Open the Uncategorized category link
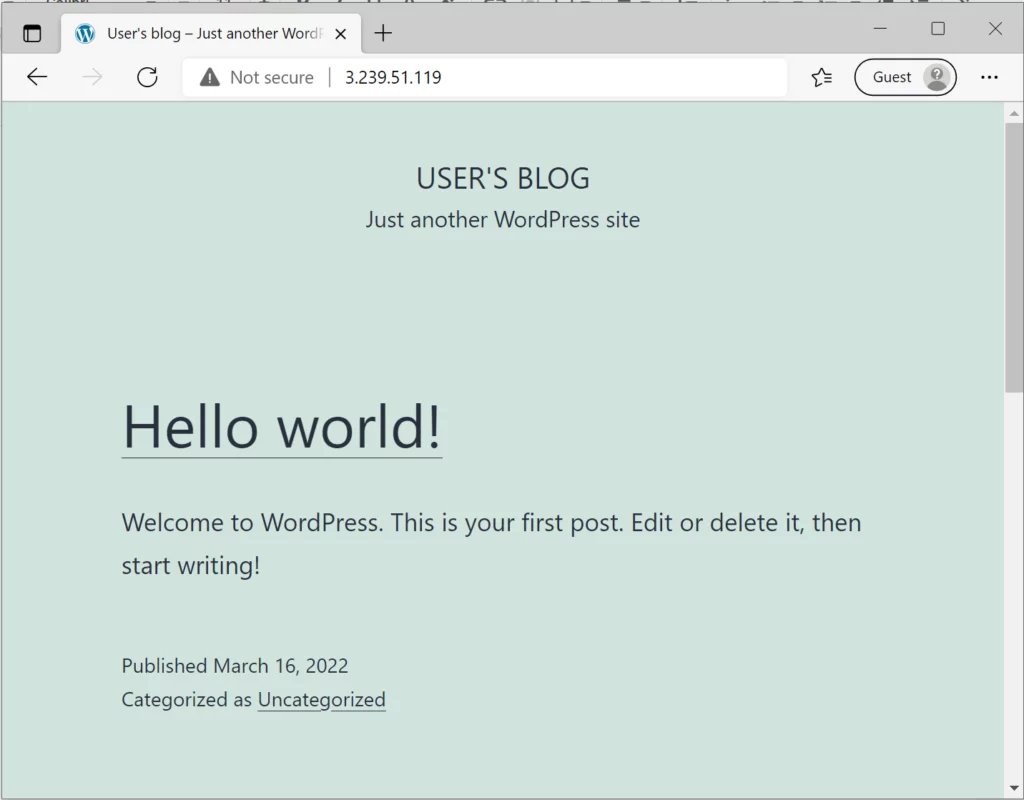 [321, 699]
